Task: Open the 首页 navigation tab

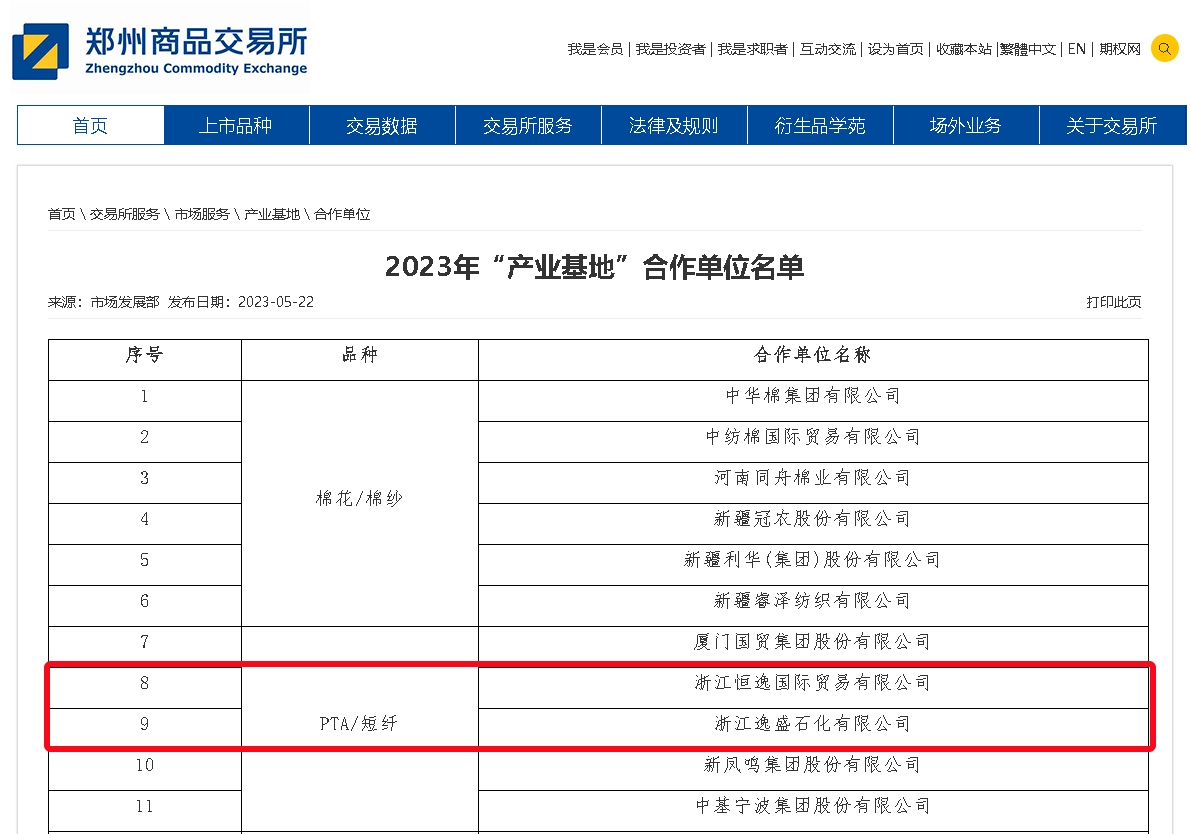Action: (91, 126)
